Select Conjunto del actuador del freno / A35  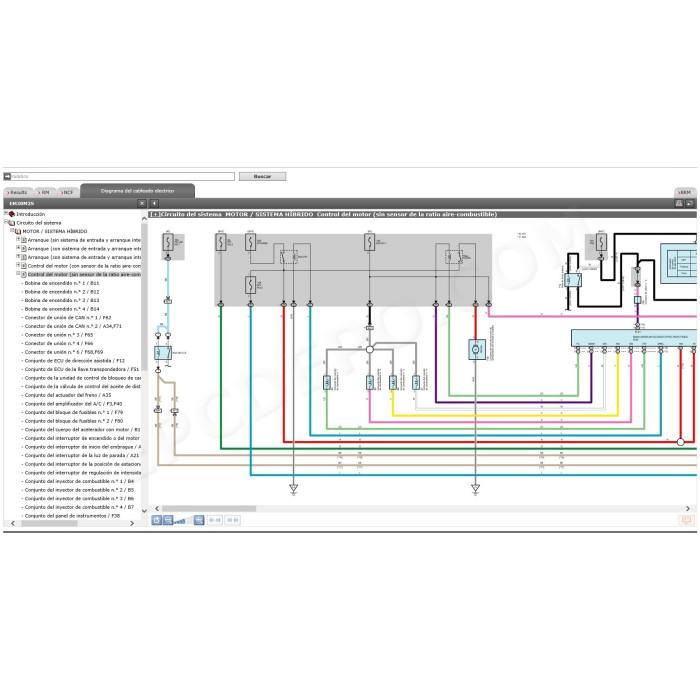pos(68,396)
